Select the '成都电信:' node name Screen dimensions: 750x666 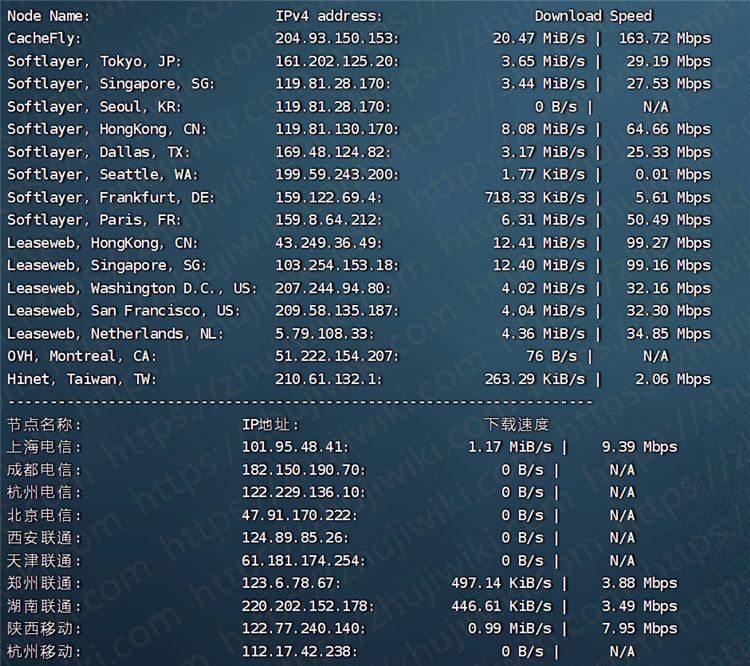pyautogui.click(x=44, y=470)
